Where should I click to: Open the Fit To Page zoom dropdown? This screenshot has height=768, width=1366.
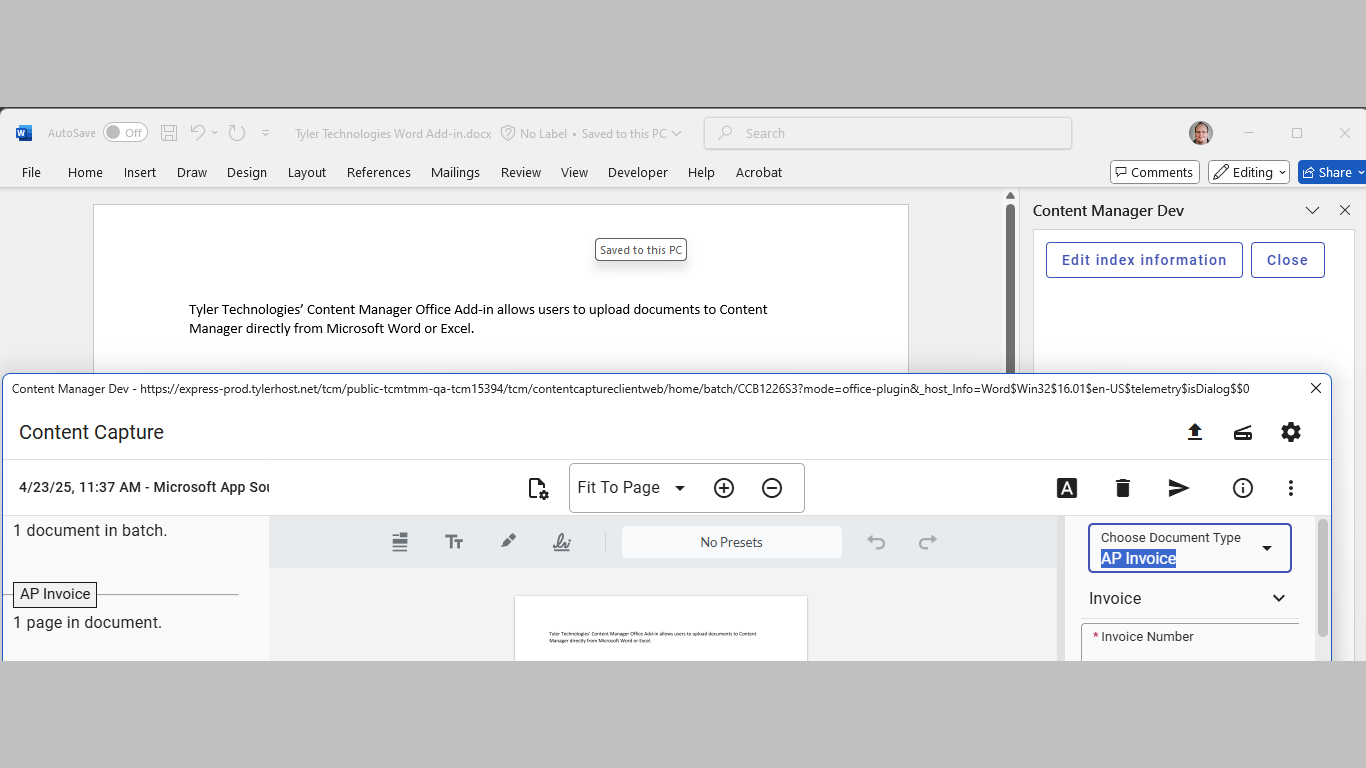(x=632, y=488)
